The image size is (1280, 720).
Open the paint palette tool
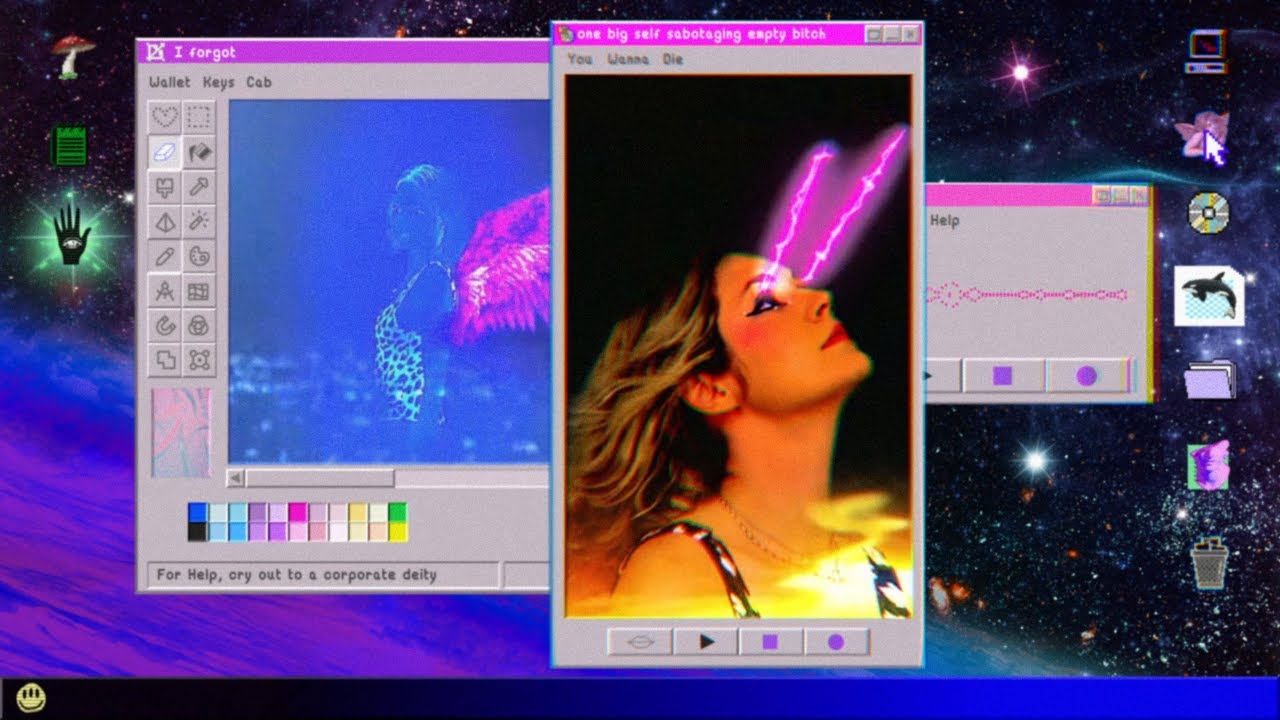(199, 256)
